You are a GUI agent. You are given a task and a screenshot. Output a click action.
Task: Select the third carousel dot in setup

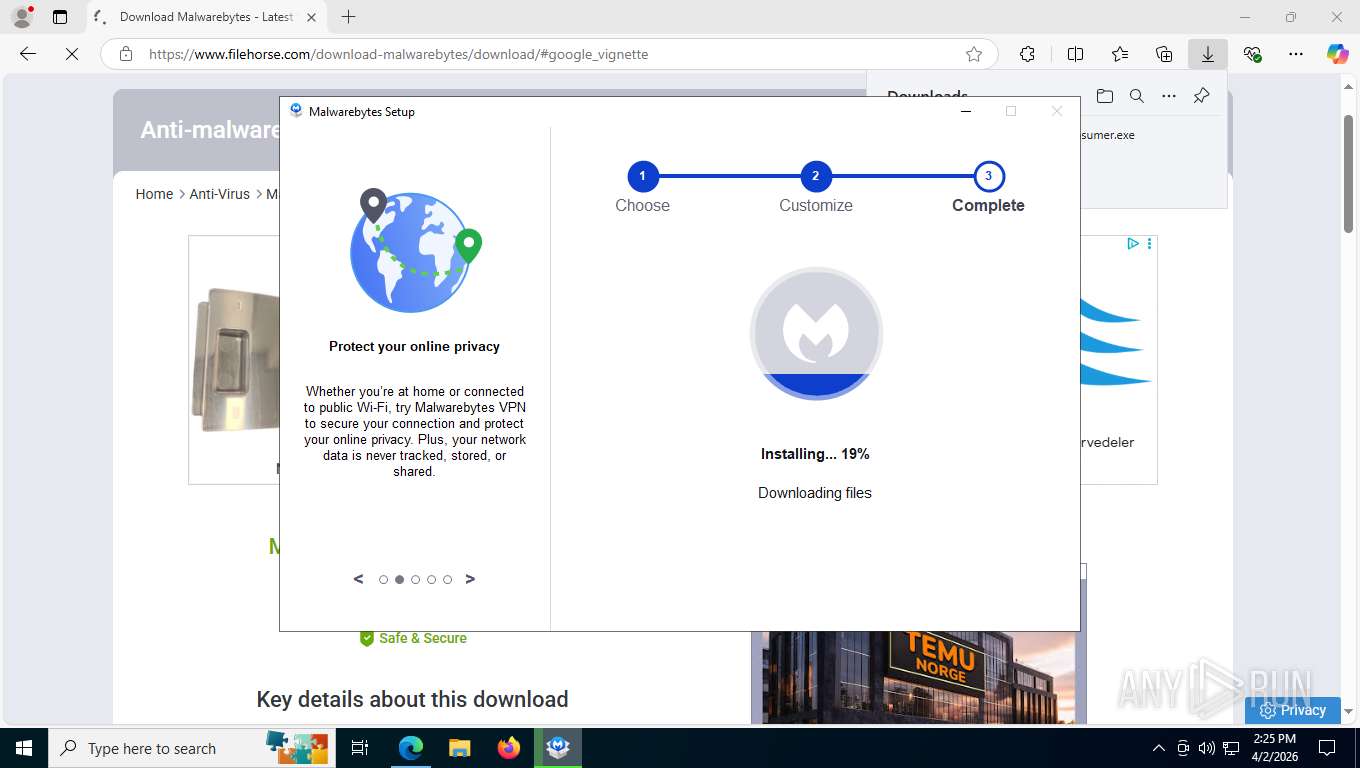tap(415, 579)
